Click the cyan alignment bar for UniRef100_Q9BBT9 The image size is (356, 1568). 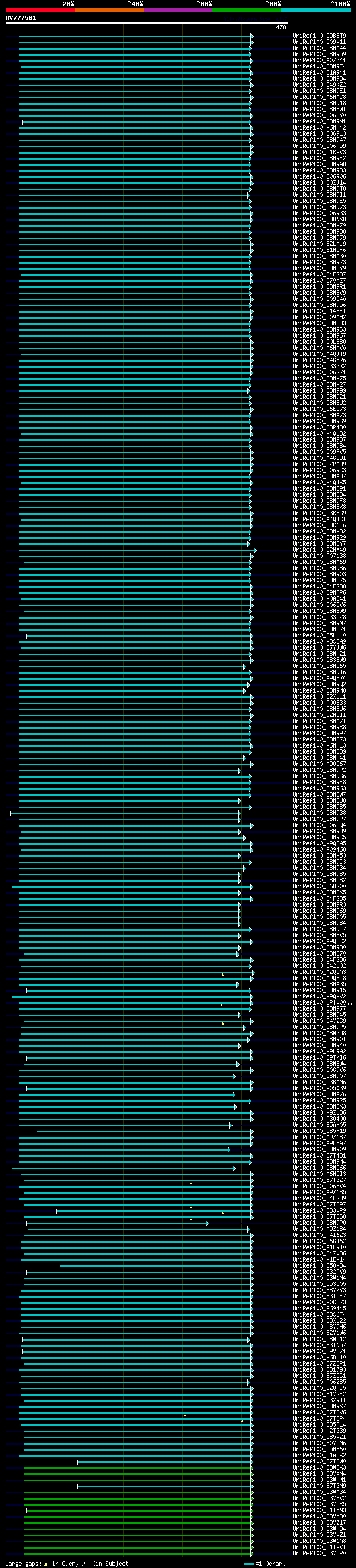click(136, 36)
